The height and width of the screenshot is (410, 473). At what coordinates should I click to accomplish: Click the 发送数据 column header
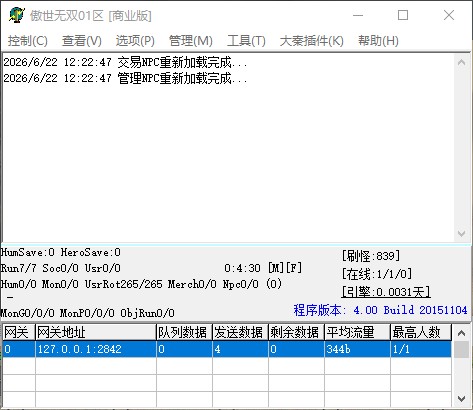coord(240,332)
